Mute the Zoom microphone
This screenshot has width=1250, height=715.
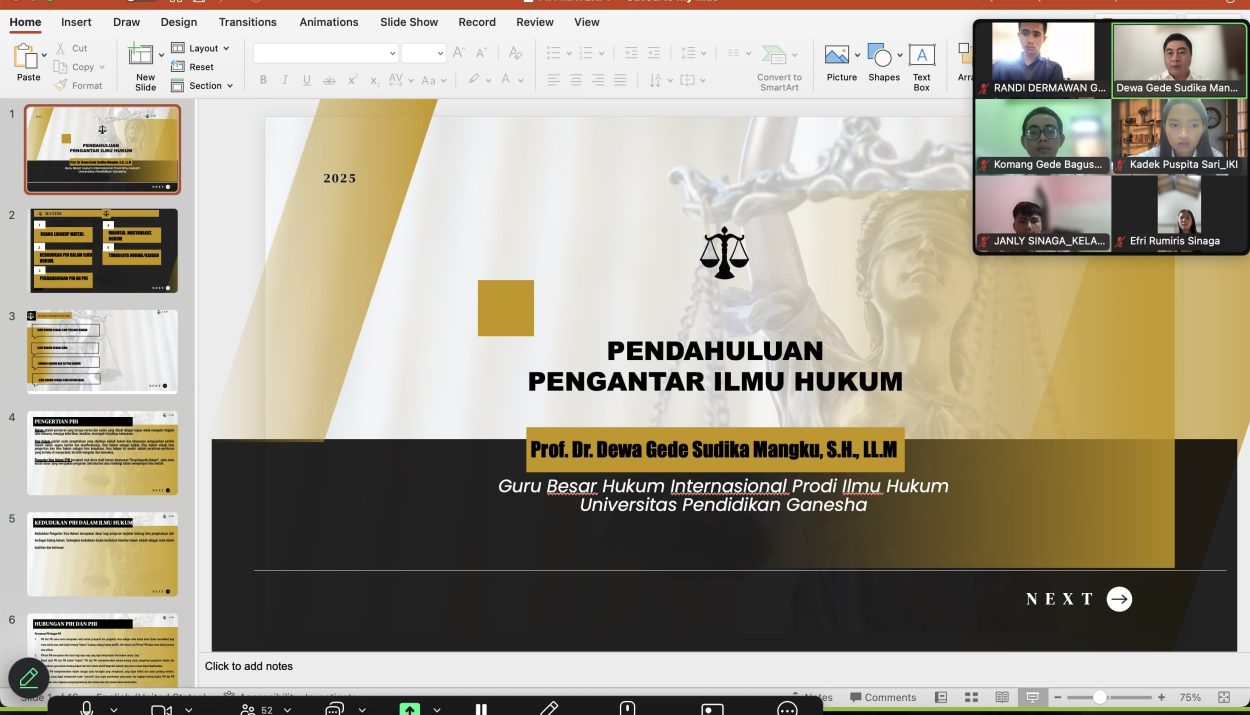[x=87, y=709]
